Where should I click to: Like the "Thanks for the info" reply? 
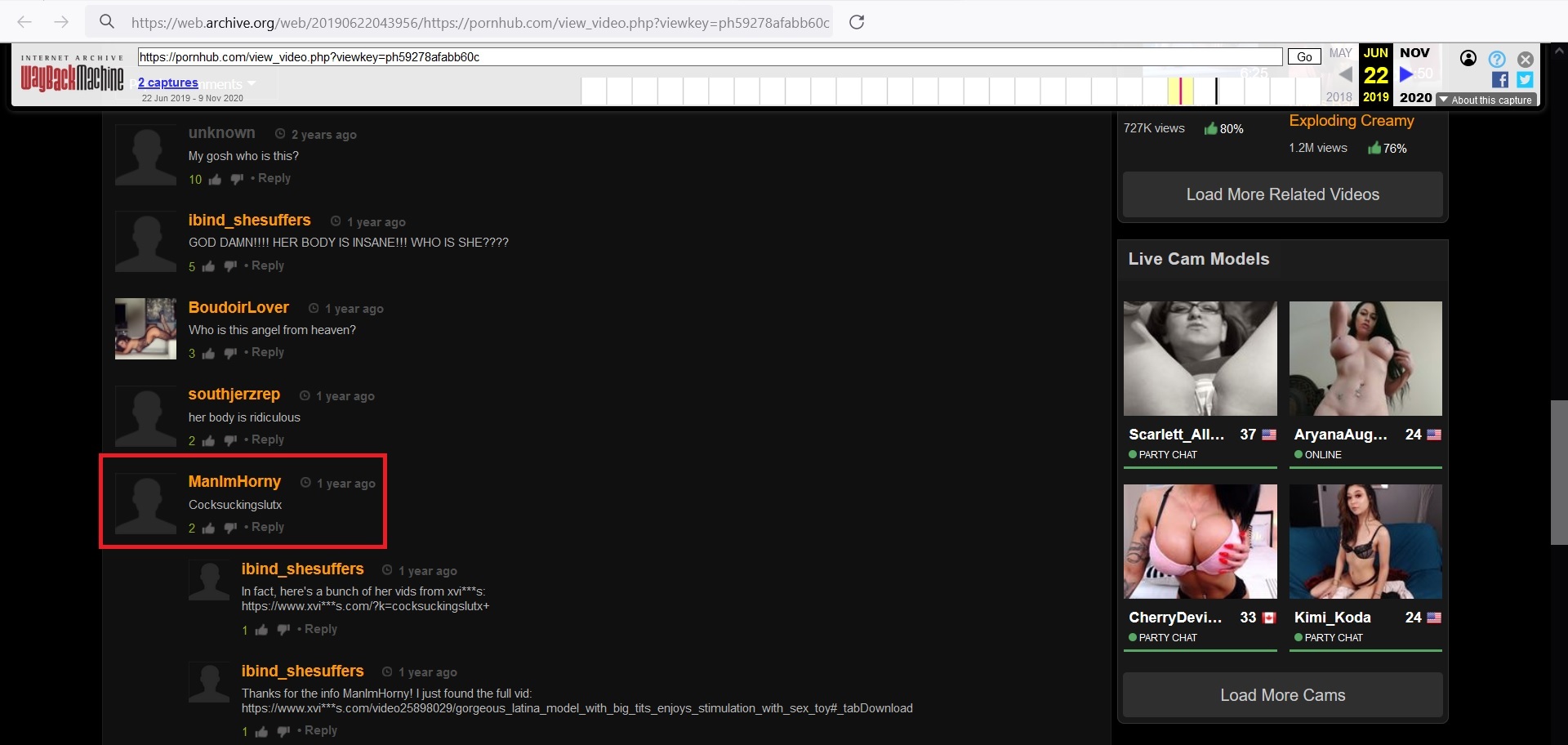tap(261, 731)
